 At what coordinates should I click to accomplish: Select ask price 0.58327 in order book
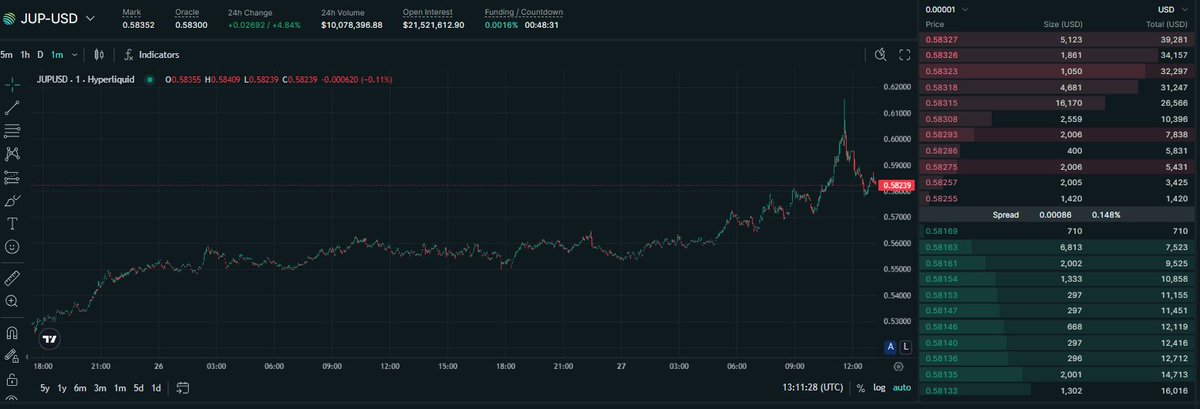coord(941,39)
